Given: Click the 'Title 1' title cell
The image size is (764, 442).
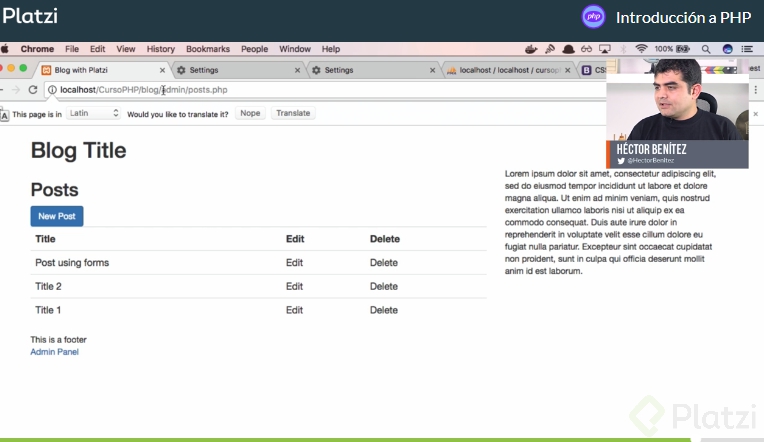Looking at the screenshot, I should 48,310.
